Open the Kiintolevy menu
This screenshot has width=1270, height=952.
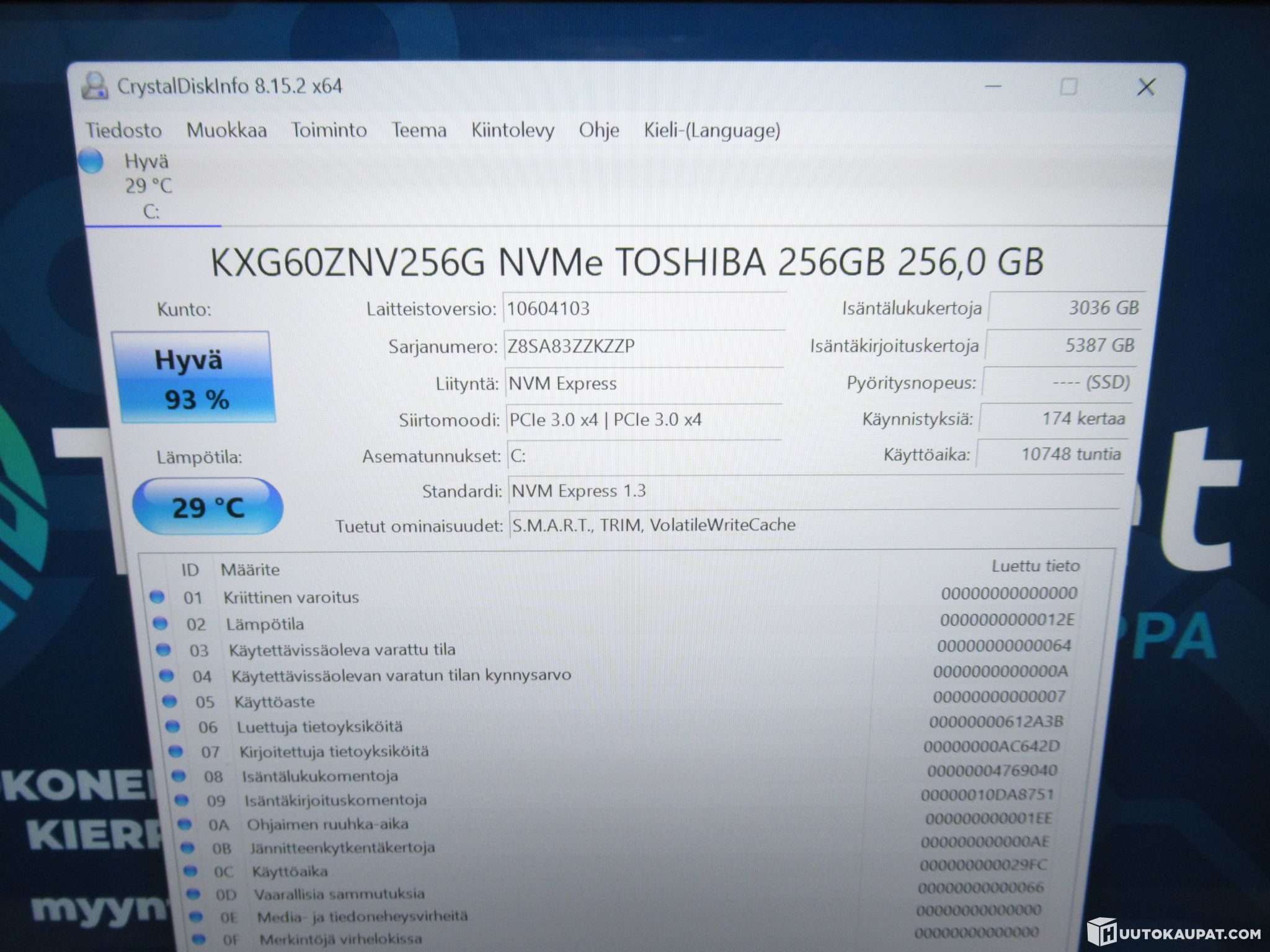pos(512,130)
